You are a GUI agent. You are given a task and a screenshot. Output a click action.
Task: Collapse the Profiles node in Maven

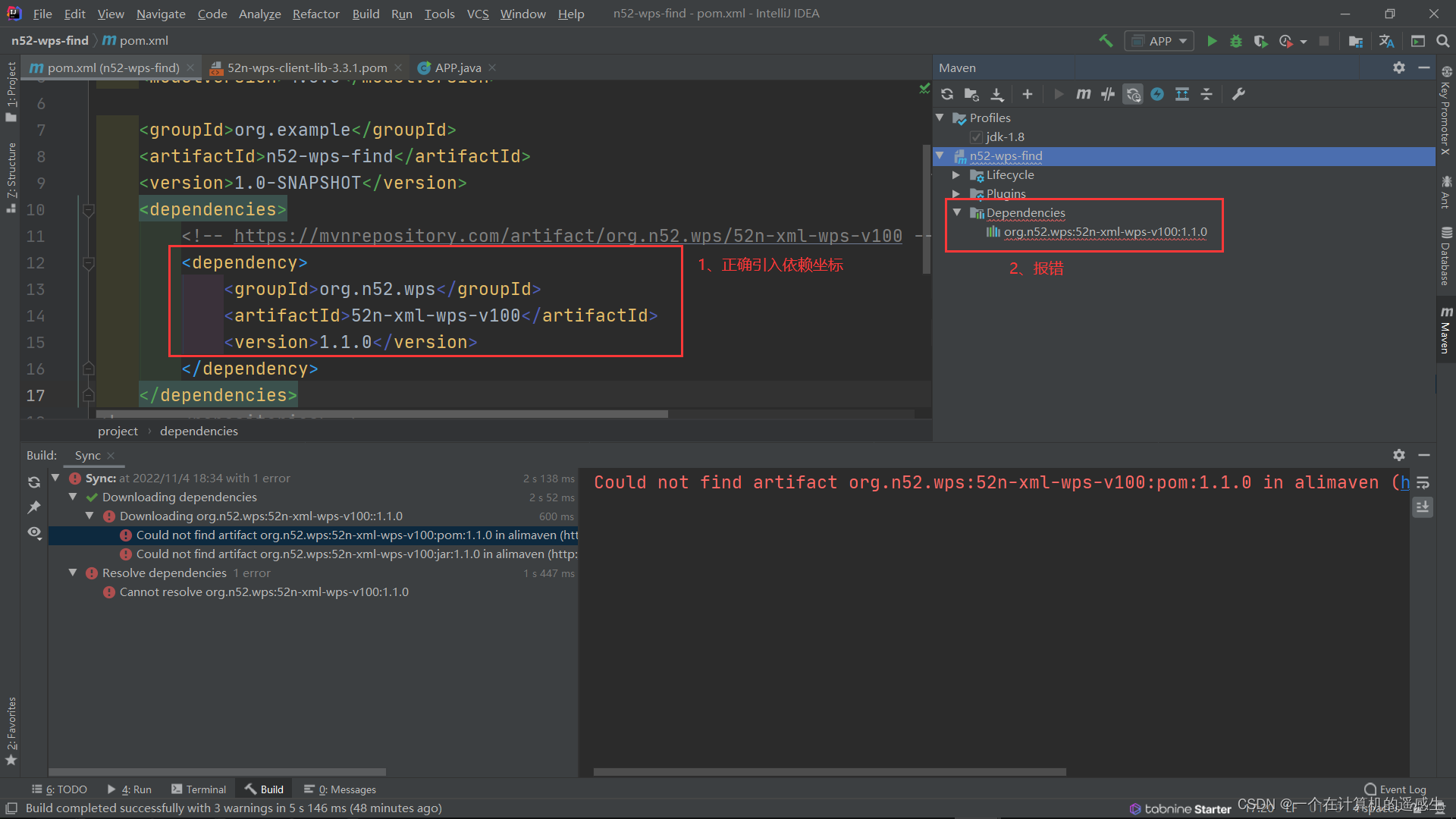point(940,118)
